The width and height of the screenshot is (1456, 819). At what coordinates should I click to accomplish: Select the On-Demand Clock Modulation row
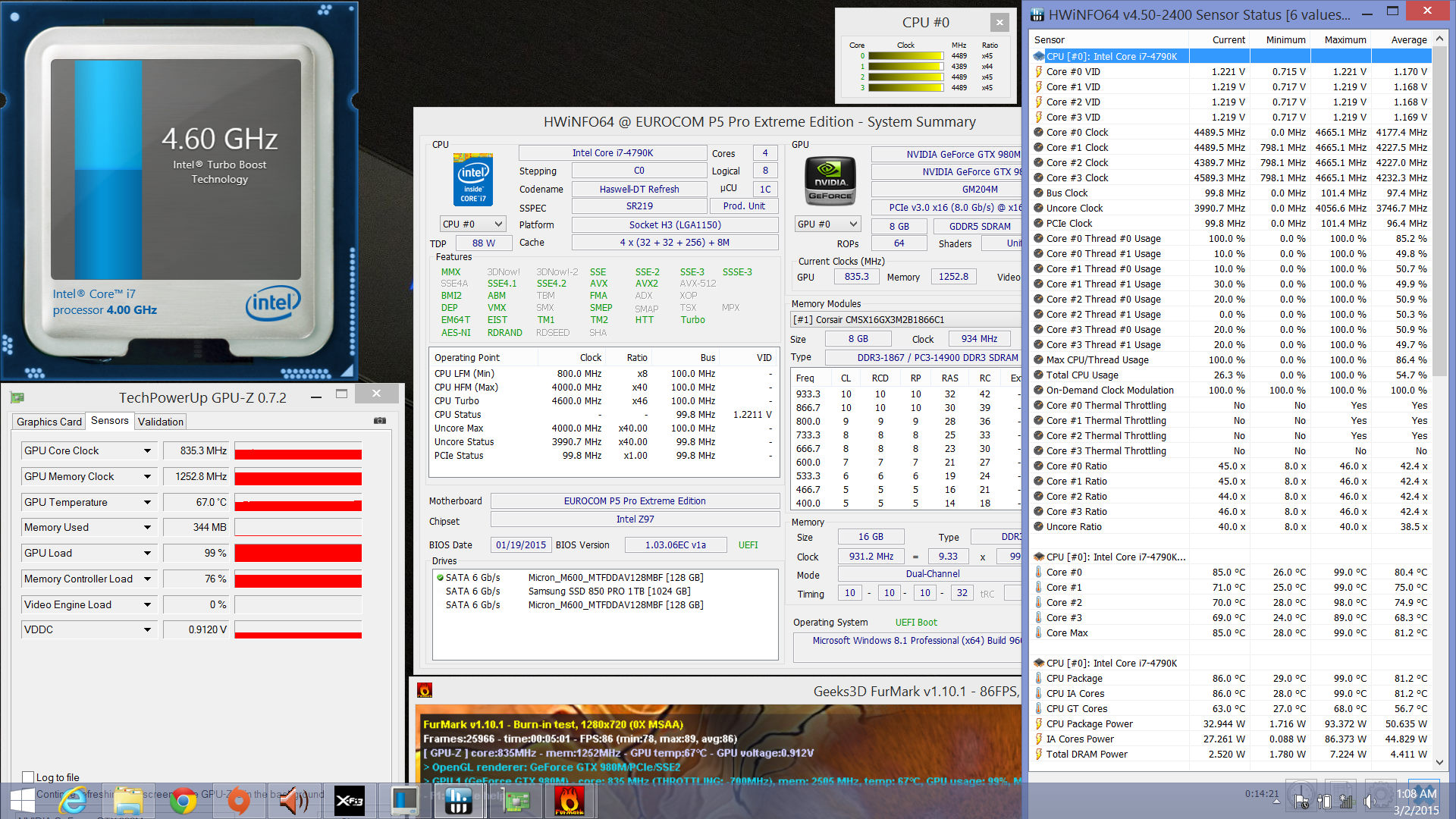[x=1232, y=391]
